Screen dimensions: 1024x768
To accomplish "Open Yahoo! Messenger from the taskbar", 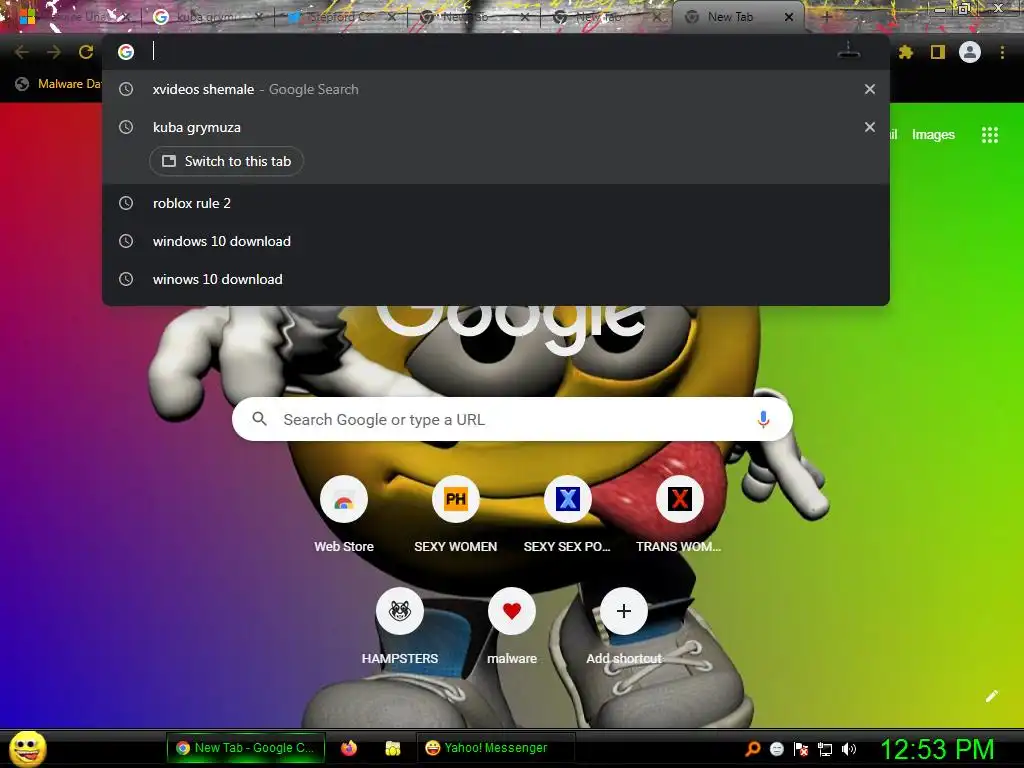I will tap(495, 748).
